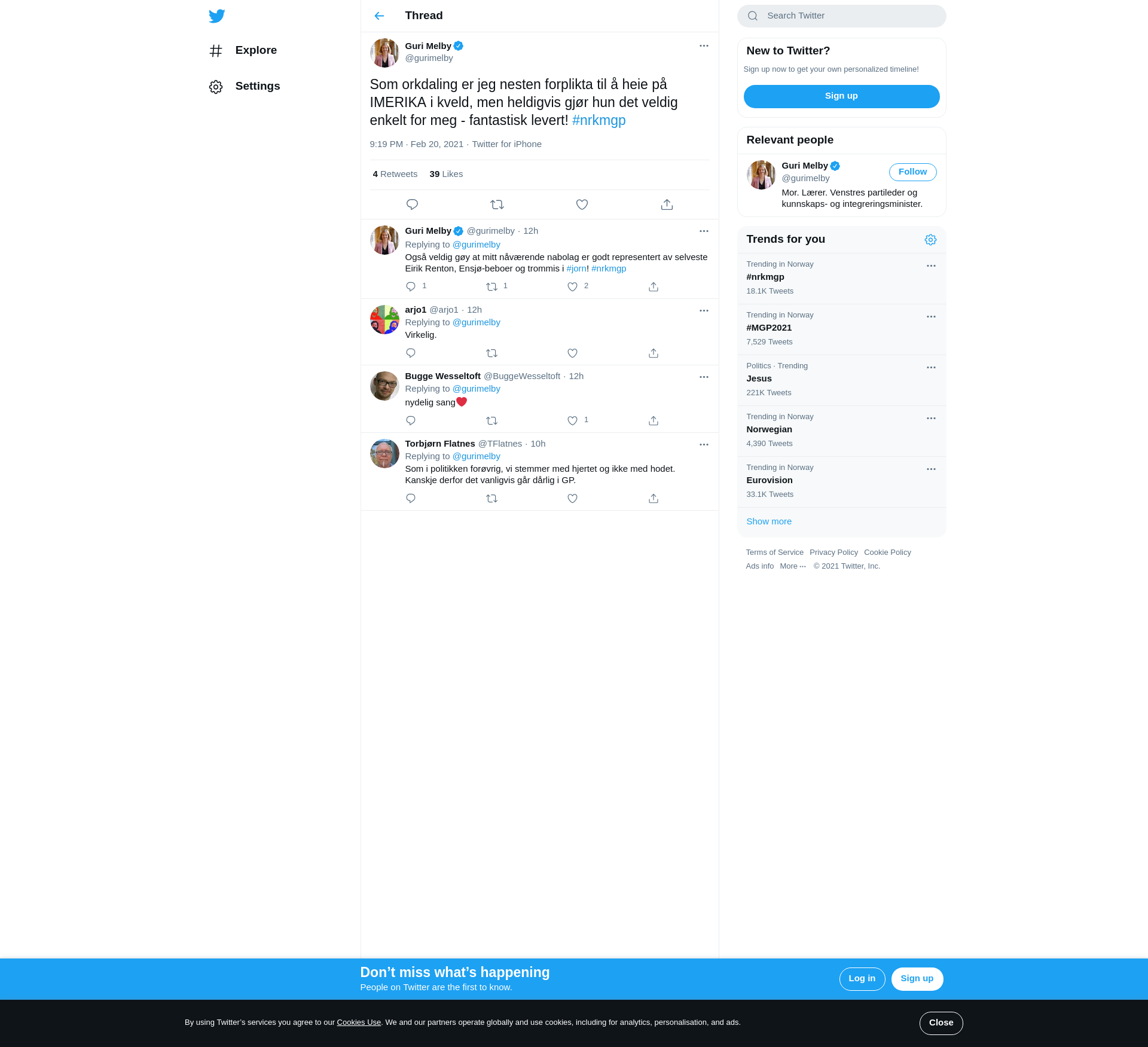Open options for #nrkmgp trend

click(931, 266)
